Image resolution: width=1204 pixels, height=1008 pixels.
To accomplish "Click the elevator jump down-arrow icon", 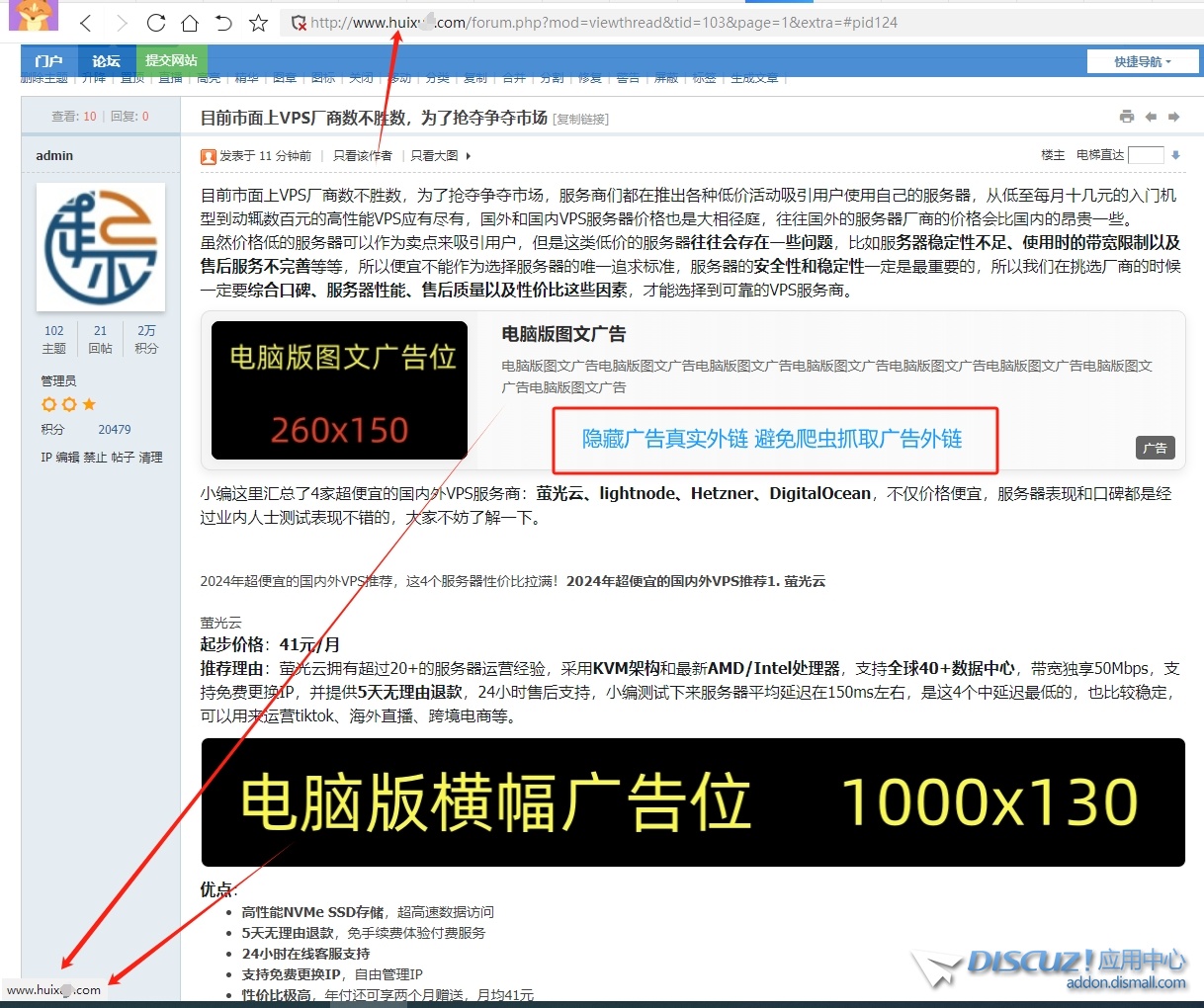I will click(x=1175, y=155).
